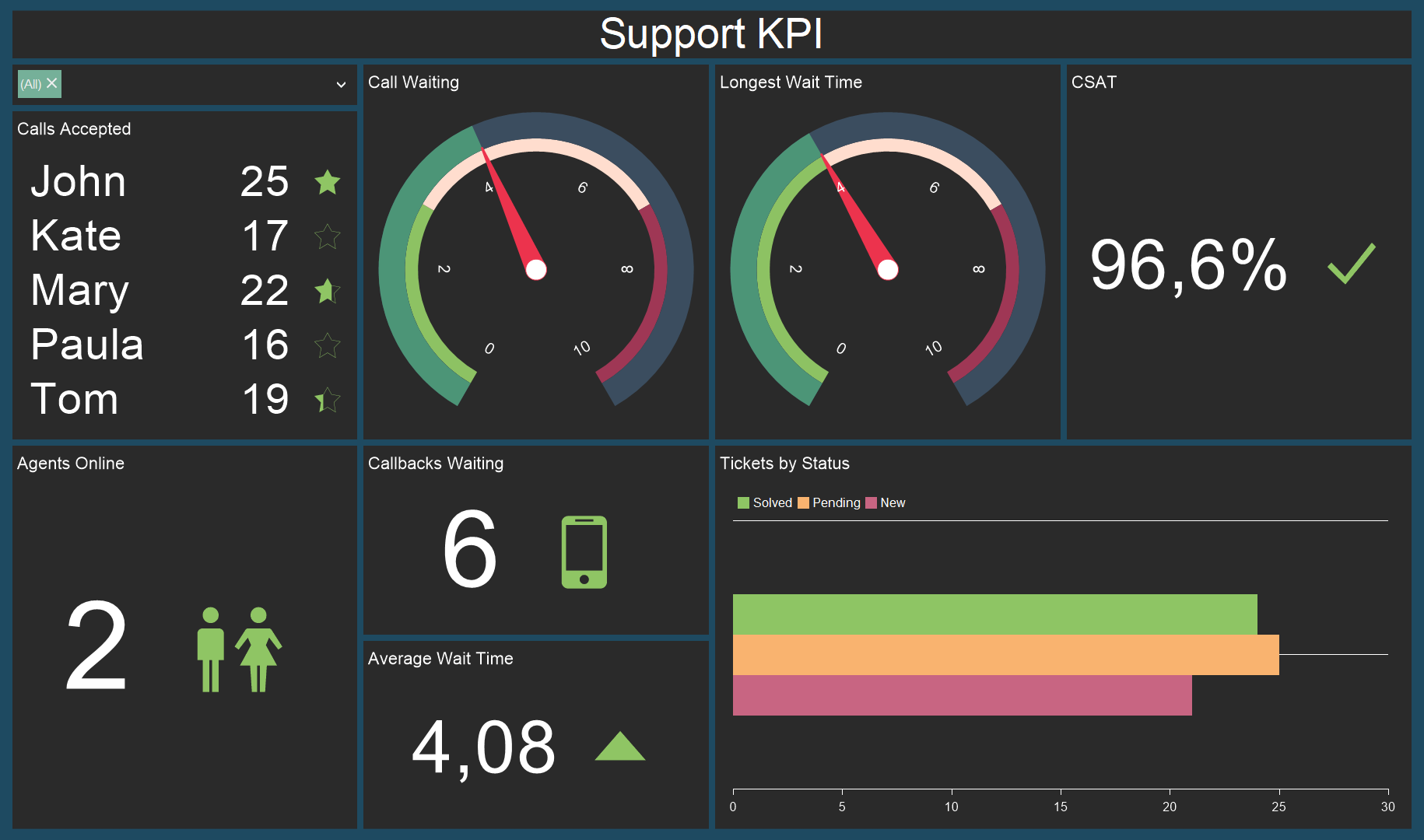Screen dimensions: 1424x840
Task: Select the green Solved bar
Action: click(995, 614)
